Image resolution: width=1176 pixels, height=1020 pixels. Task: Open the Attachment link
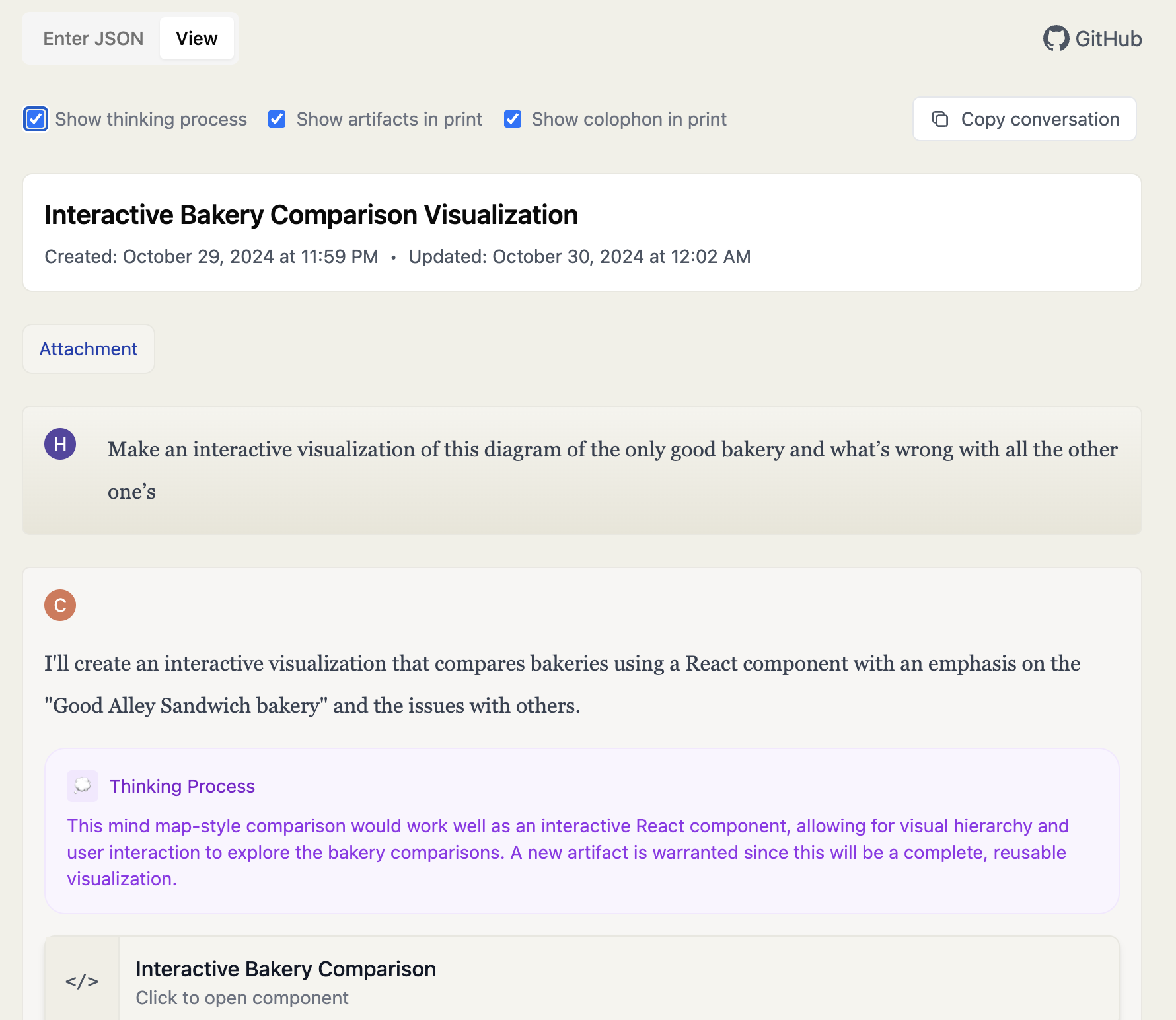[89, 349]
